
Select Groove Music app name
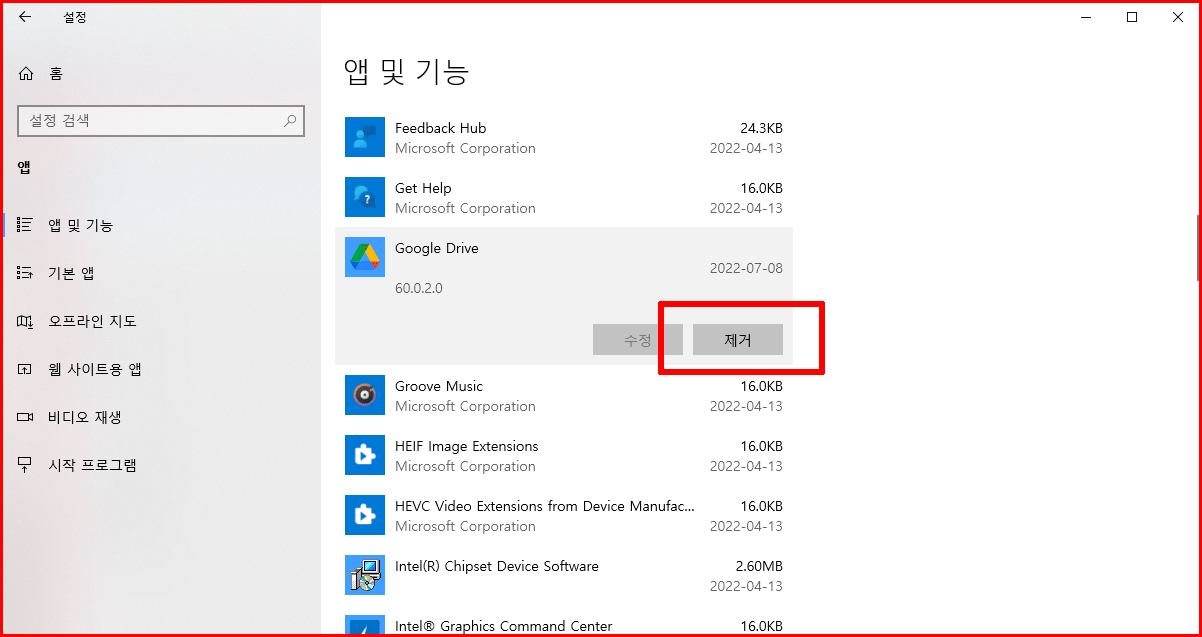(439, 386)
